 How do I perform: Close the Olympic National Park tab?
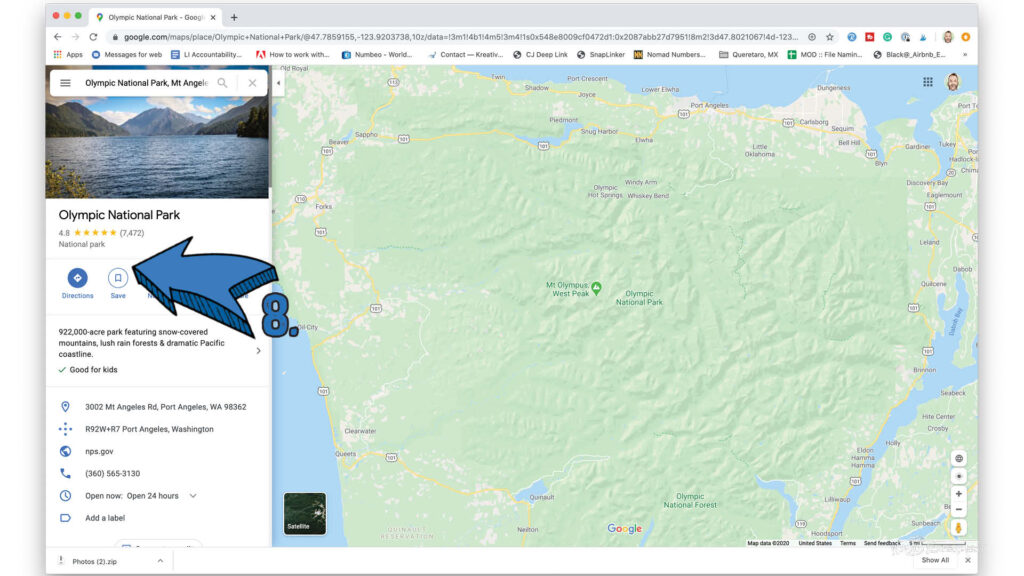point(213,18)
